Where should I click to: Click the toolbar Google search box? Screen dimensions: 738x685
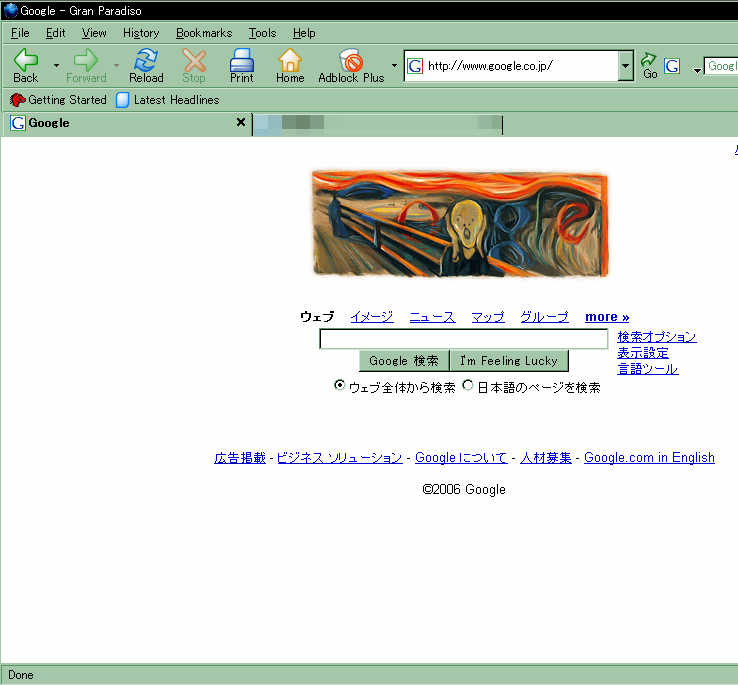click(x=721, y=66)
